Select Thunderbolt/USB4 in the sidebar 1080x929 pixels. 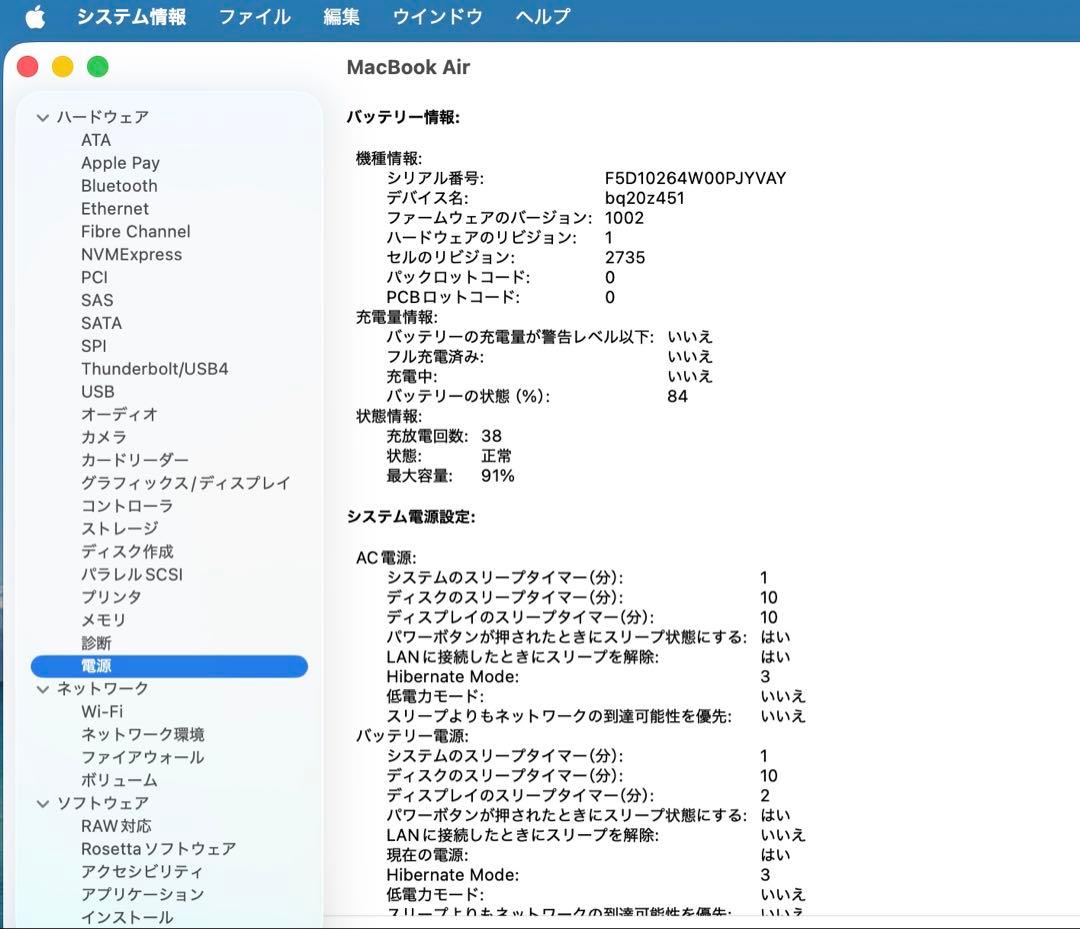(x=154, y=368)
